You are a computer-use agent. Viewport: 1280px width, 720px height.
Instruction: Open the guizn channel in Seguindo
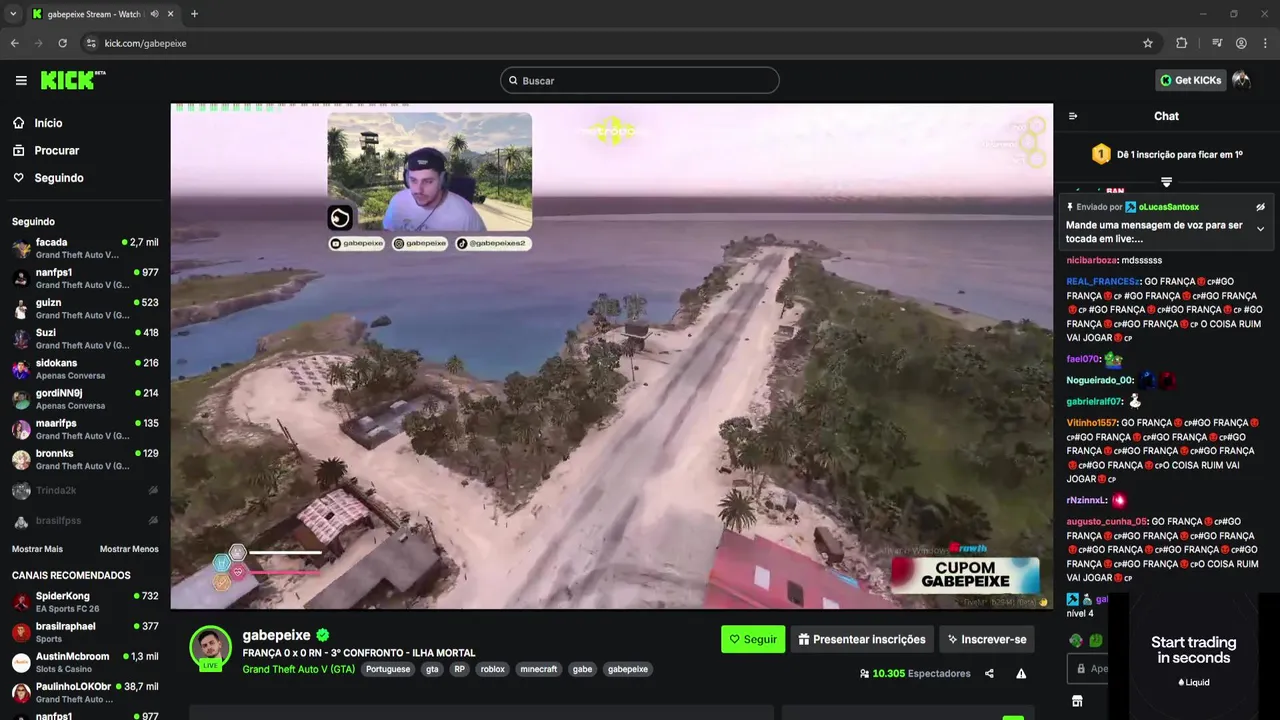click(85, 308)
